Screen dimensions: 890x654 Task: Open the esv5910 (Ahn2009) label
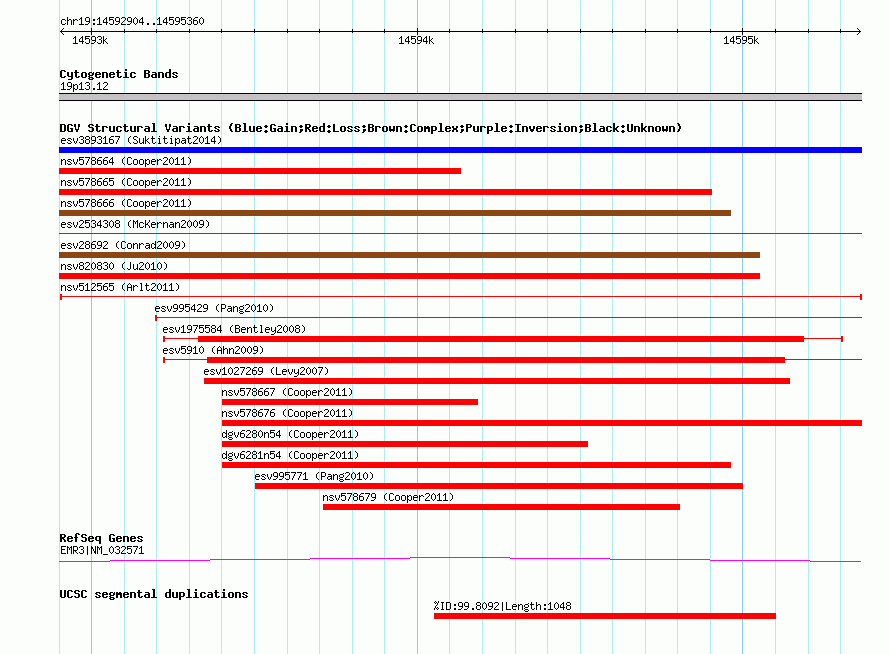pyautogui.click(x=213, y=350)
